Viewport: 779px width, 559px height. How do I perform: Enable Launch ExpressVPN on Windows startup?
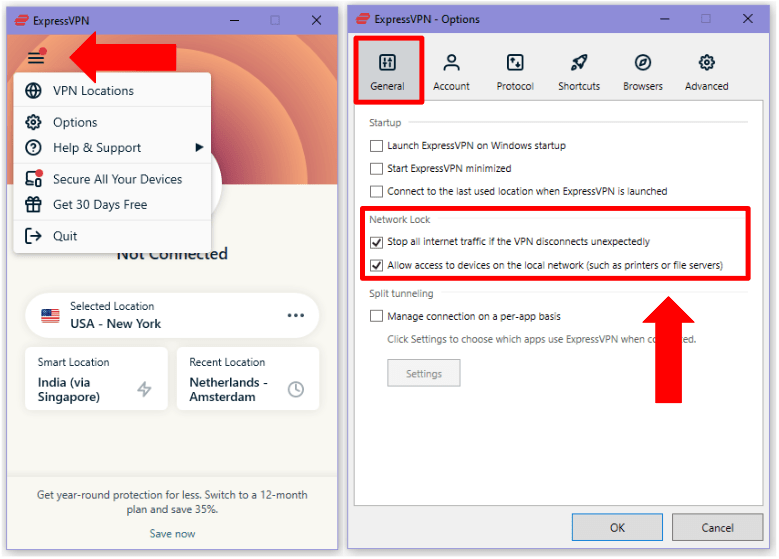[x=377, y=146]
